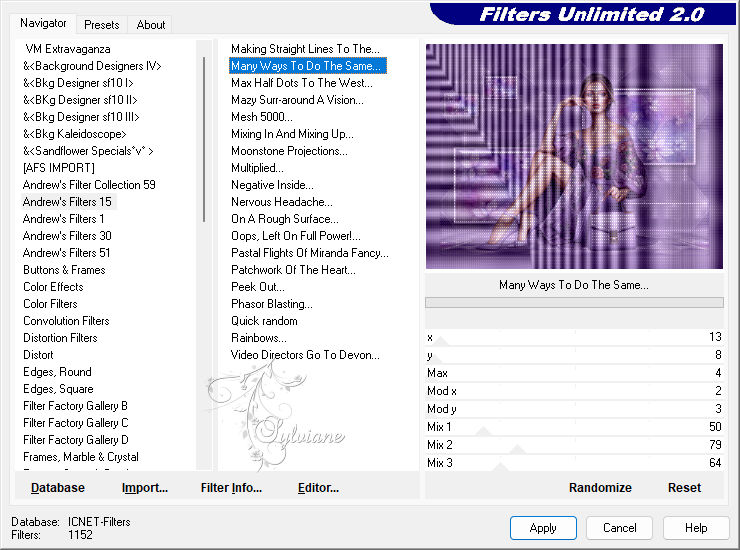Select [AFS IMPORT] category
This screenshot has width=740, height=550.
59,168
